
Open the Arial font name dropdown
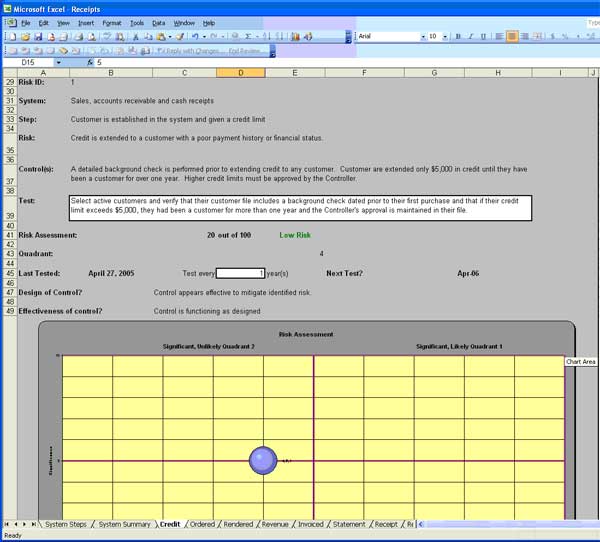(x=423, y=37)
